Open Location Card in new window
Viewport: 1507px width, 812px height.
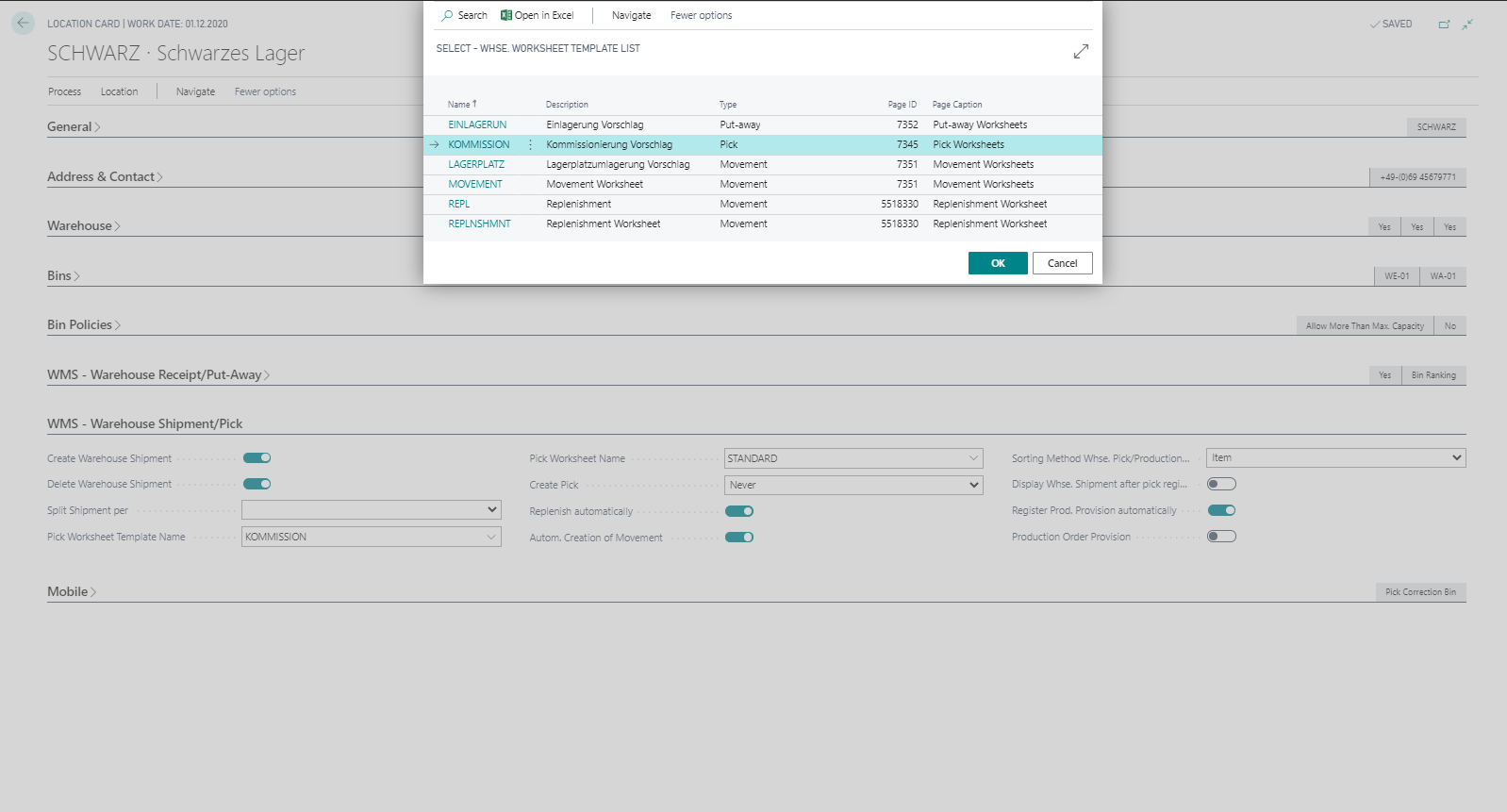tap(1444, 25)
